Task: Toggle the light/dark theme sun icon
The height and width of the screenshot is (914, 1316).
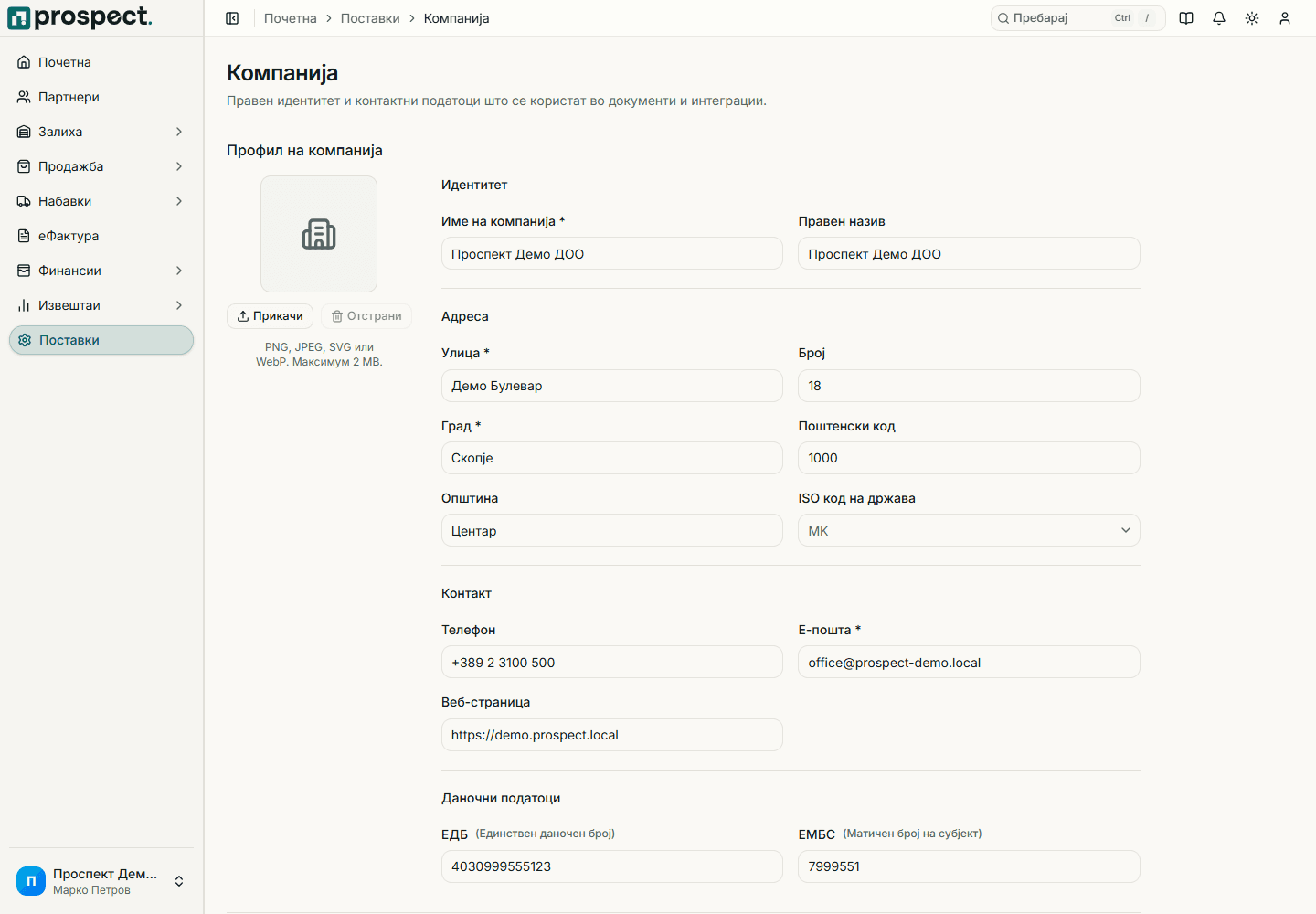Action: 1252,18
